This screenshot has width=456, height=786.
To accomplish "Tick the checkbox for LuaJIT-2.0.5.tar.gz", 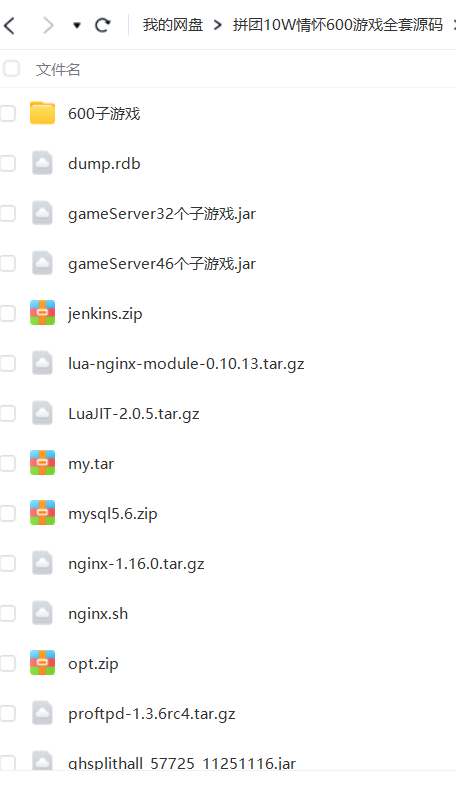I will pos(8,413).
